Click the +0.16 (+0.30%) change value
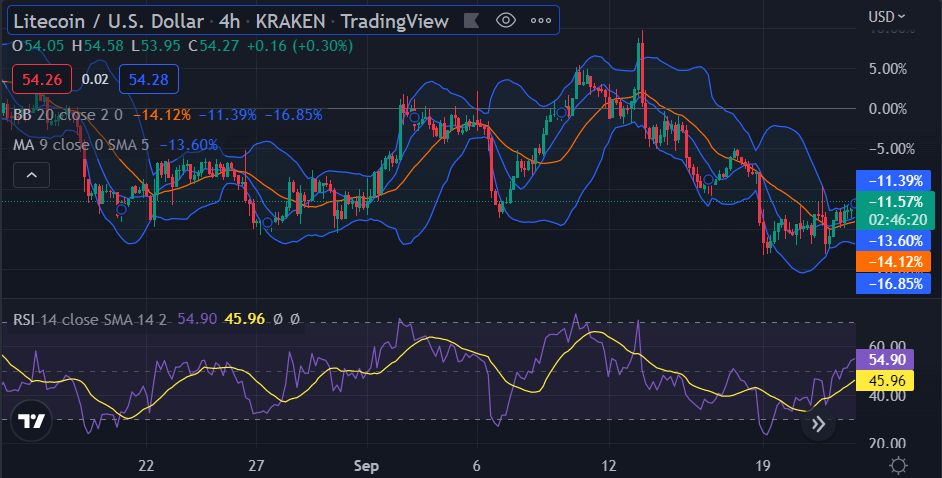The width and height of the screenshot is (942, 478). [x=300, y=46]
